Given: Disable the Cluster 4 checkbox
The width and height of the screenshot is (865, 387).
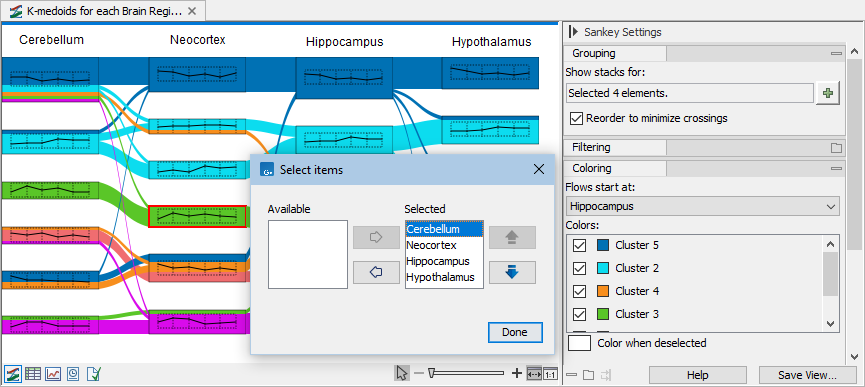Looking at the screenshot, I should click(579, 291).
